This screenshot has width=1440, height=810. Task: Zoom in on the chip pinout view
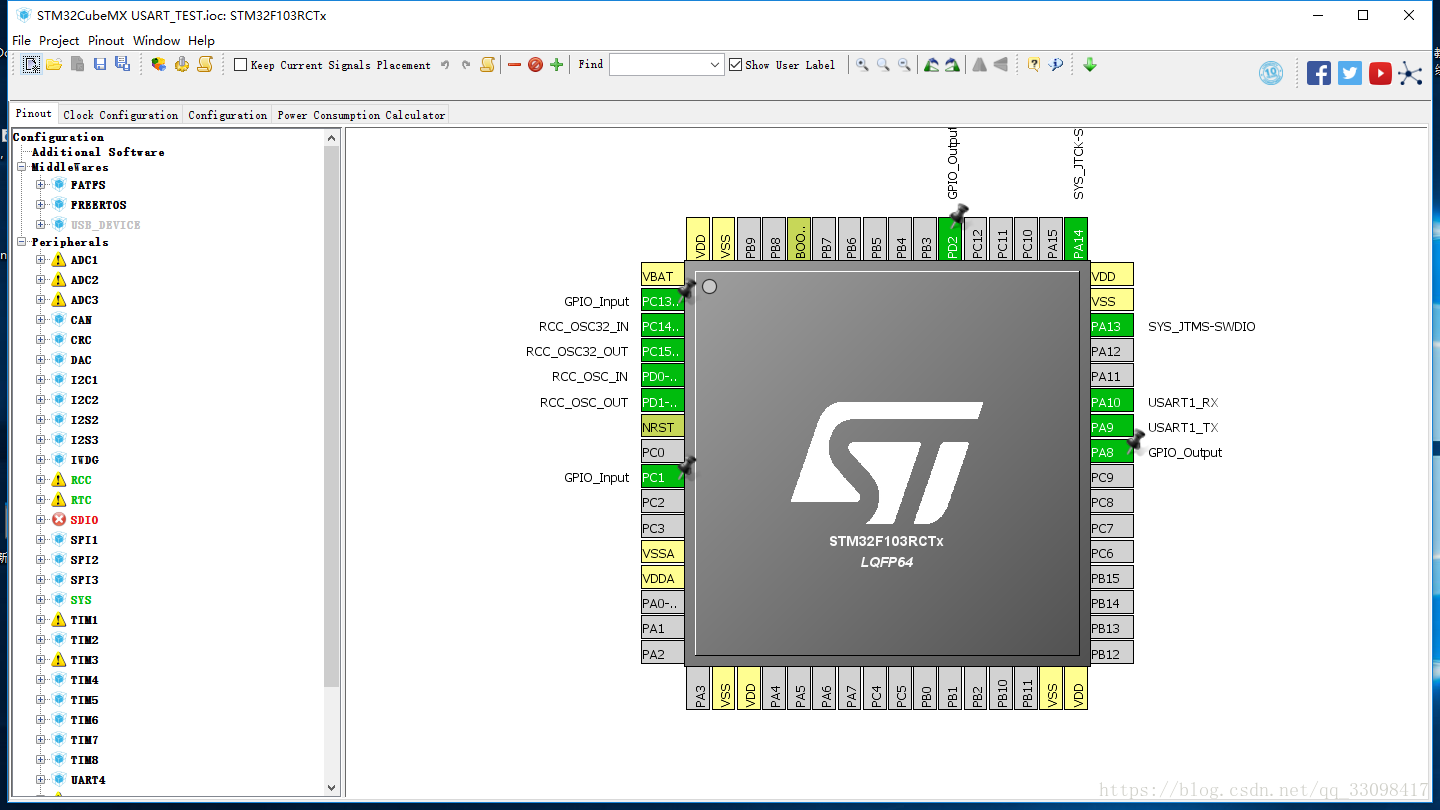(x=861, y=63)
